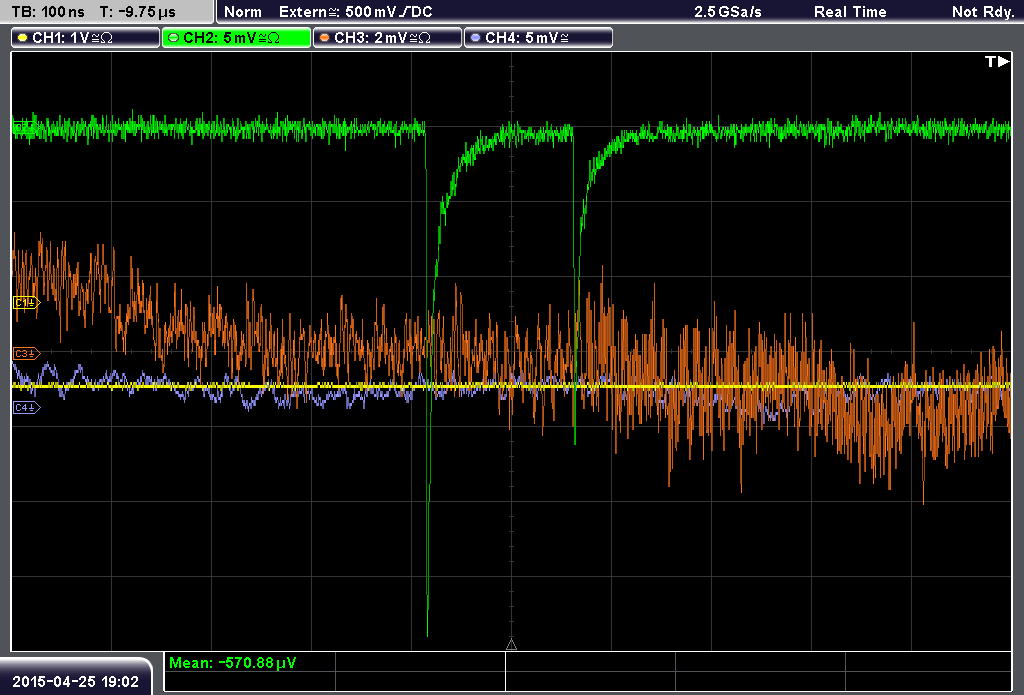Click the C3 ground level marker
The height and width of the screenshot is (695, 1024).
click(27, 353)
